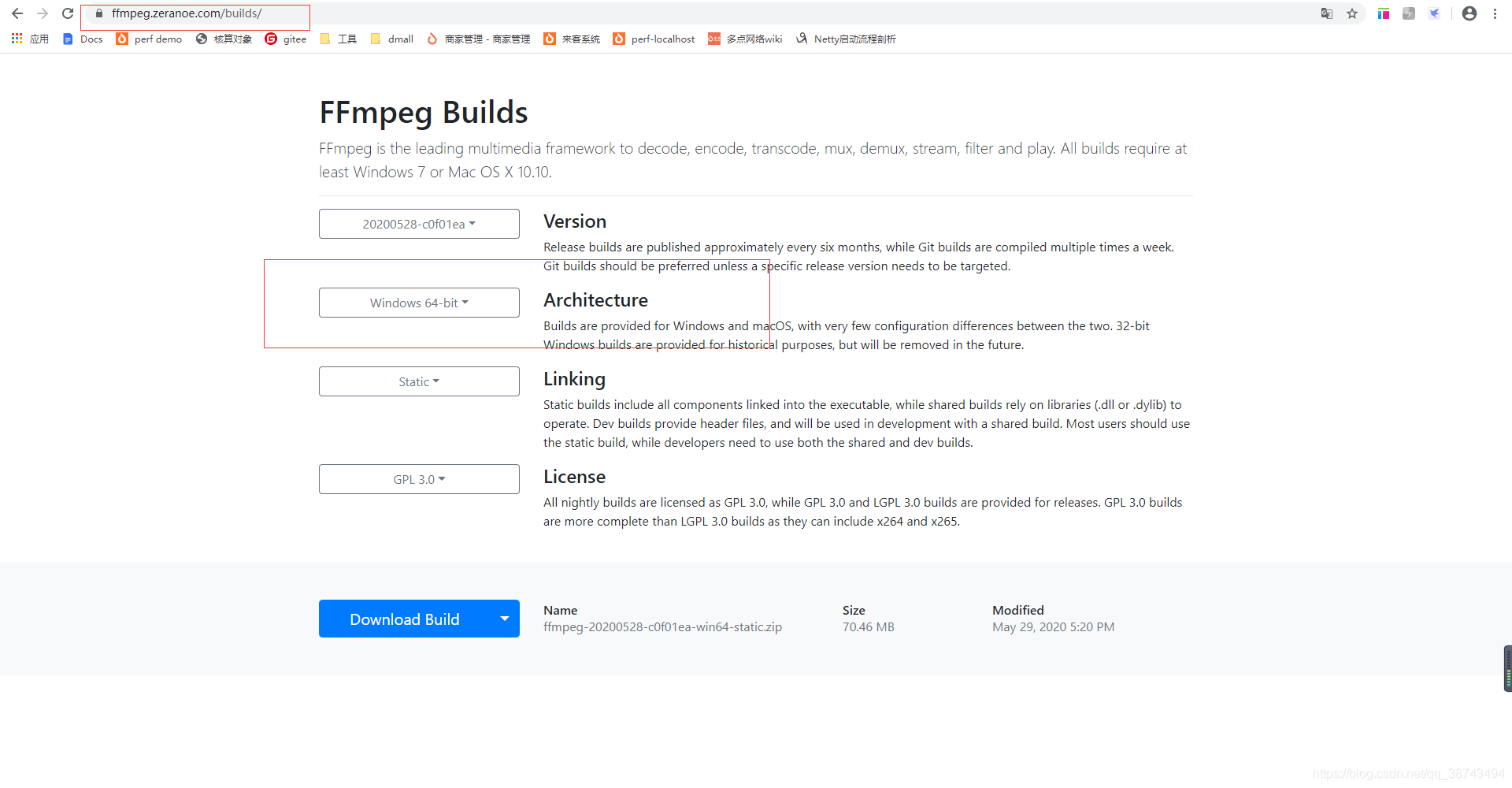Open the translate page icon
The height and width of the screenshot is (788, 1512).
click(1327, 13)
